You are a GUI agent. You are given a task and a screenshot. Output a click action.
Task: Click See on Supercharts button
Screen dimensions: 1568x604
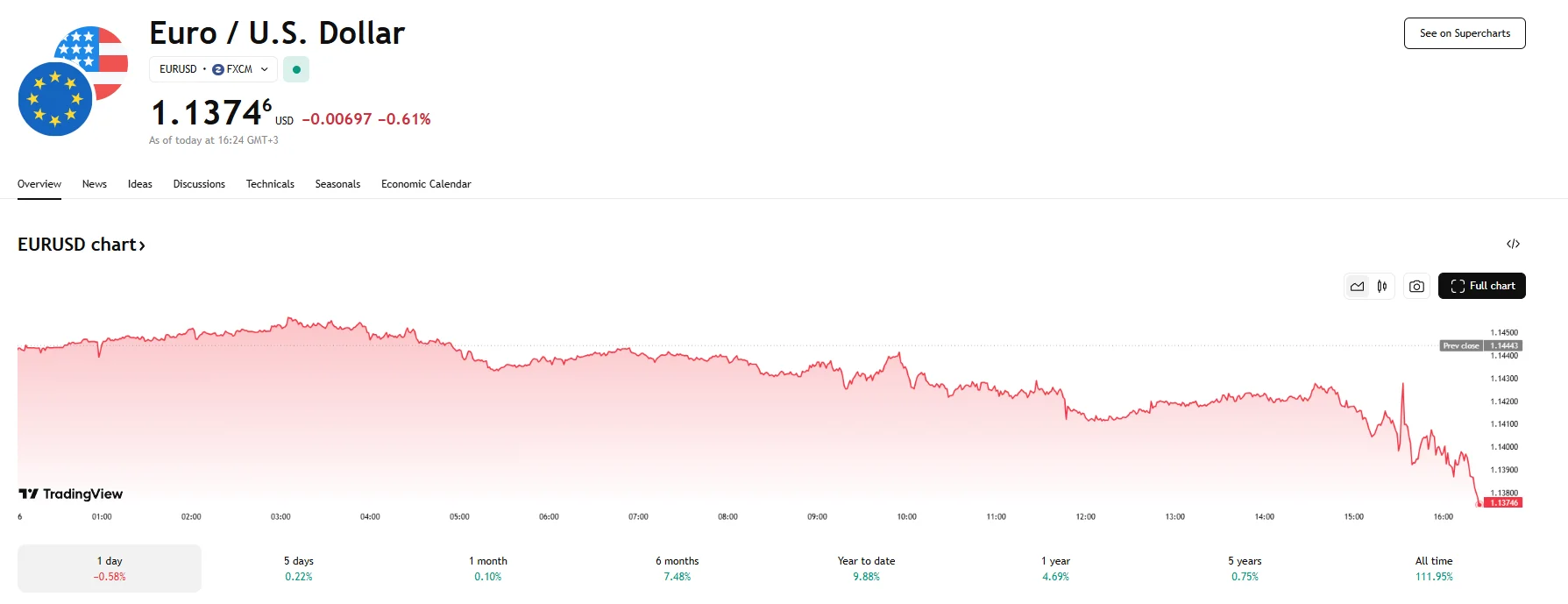click(x=1464, y=33)
